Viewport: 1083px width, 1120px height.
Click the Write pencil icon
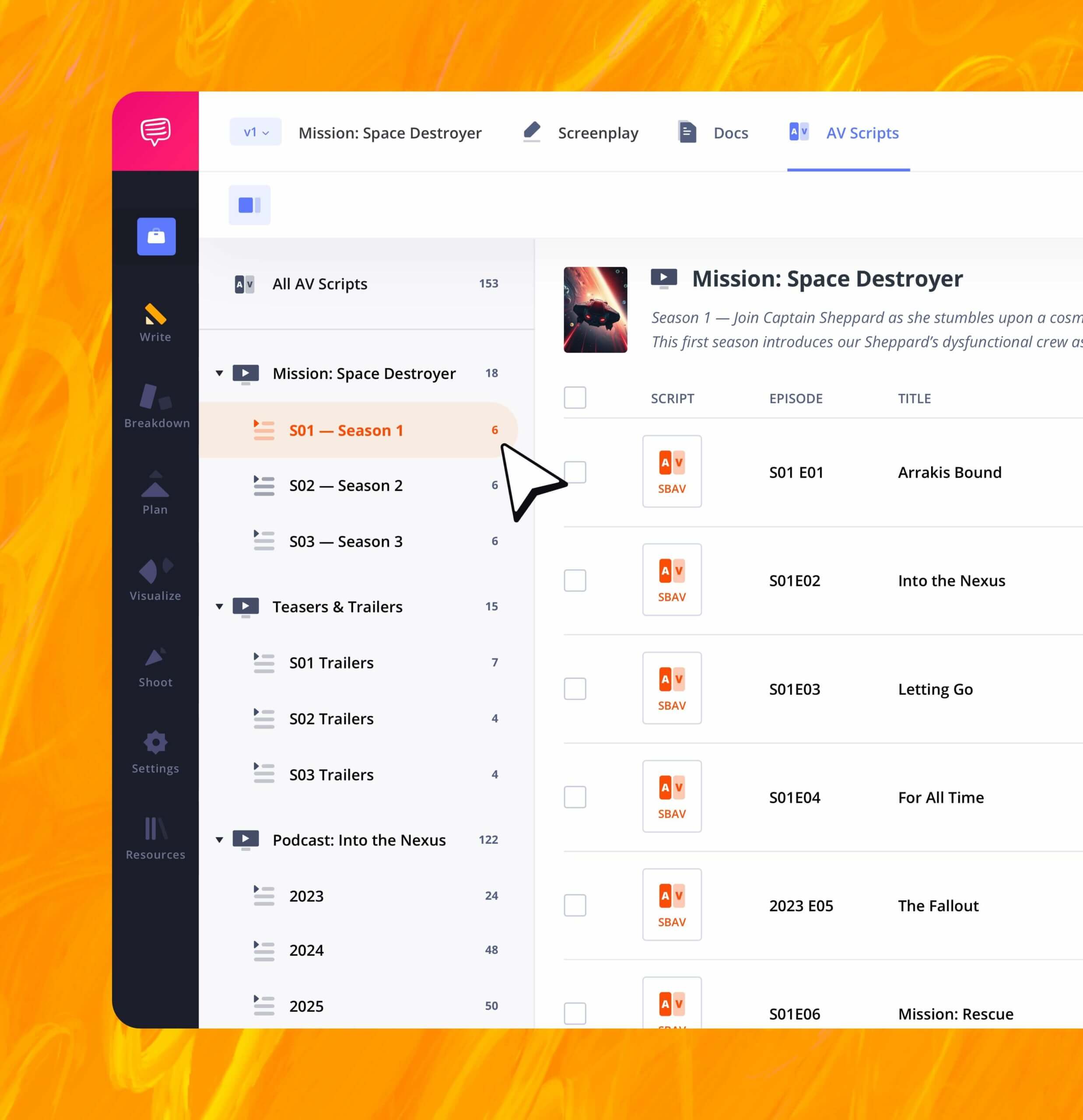pyautogui.click(x=155, y=315)
